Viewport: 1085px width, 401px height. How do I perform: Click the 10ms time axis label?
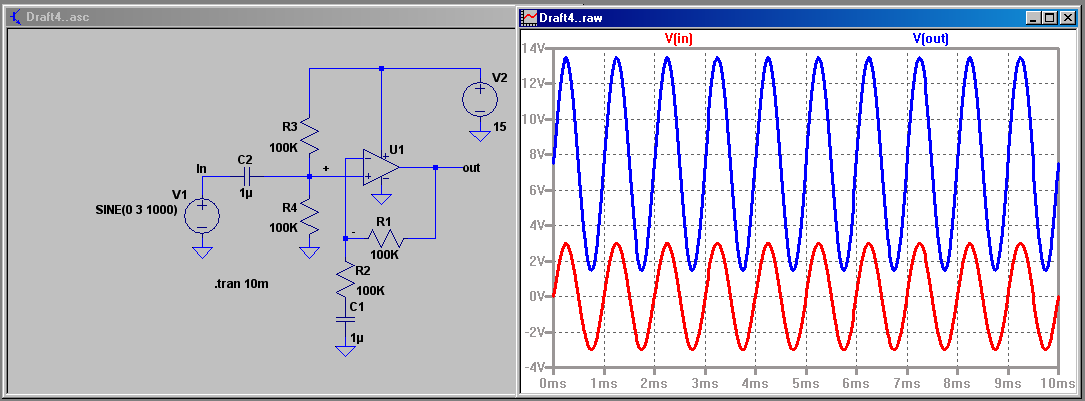point(1058,383)
